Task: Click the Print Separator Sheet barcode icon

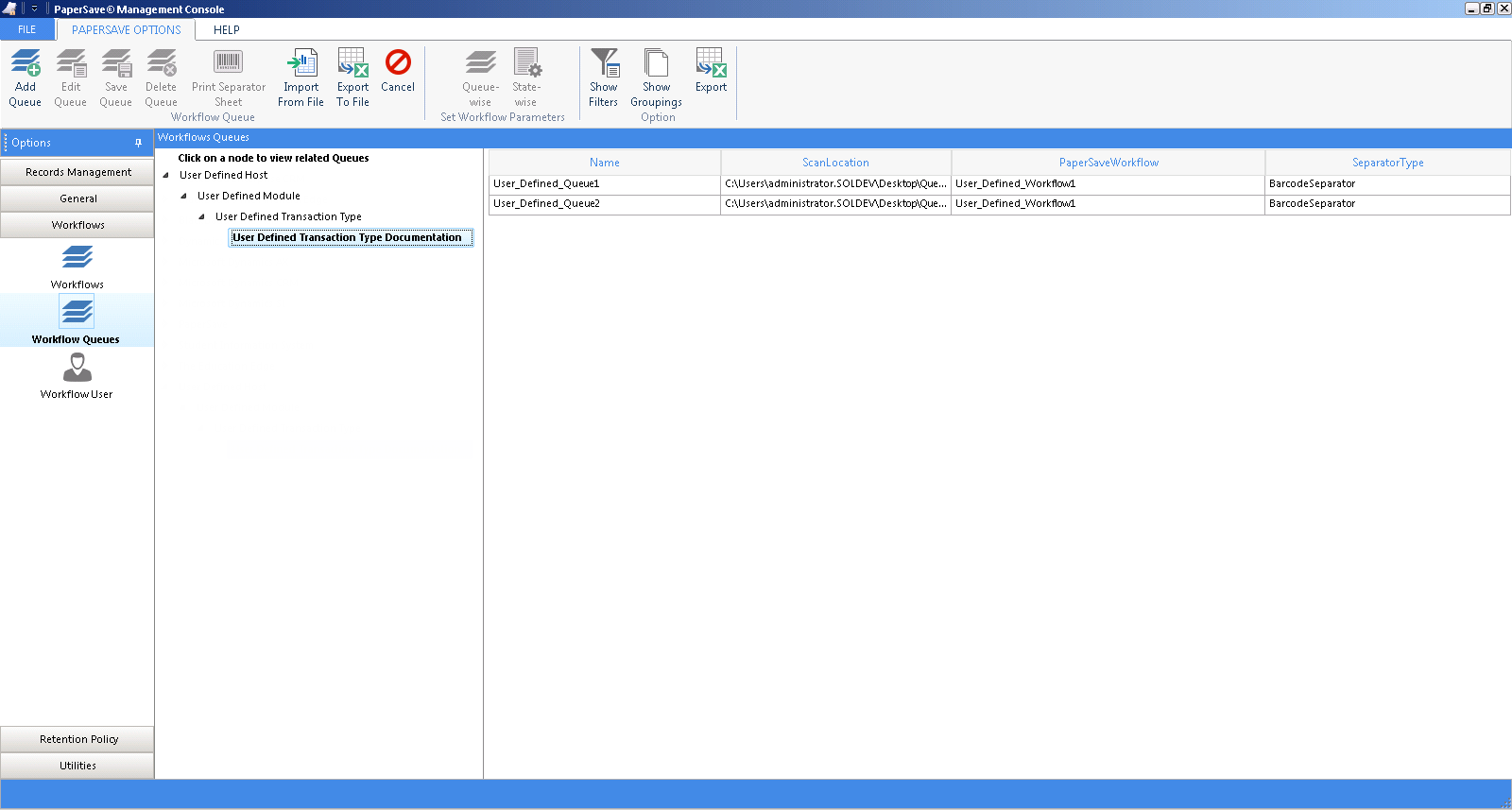Action: (x=229, y=62)
